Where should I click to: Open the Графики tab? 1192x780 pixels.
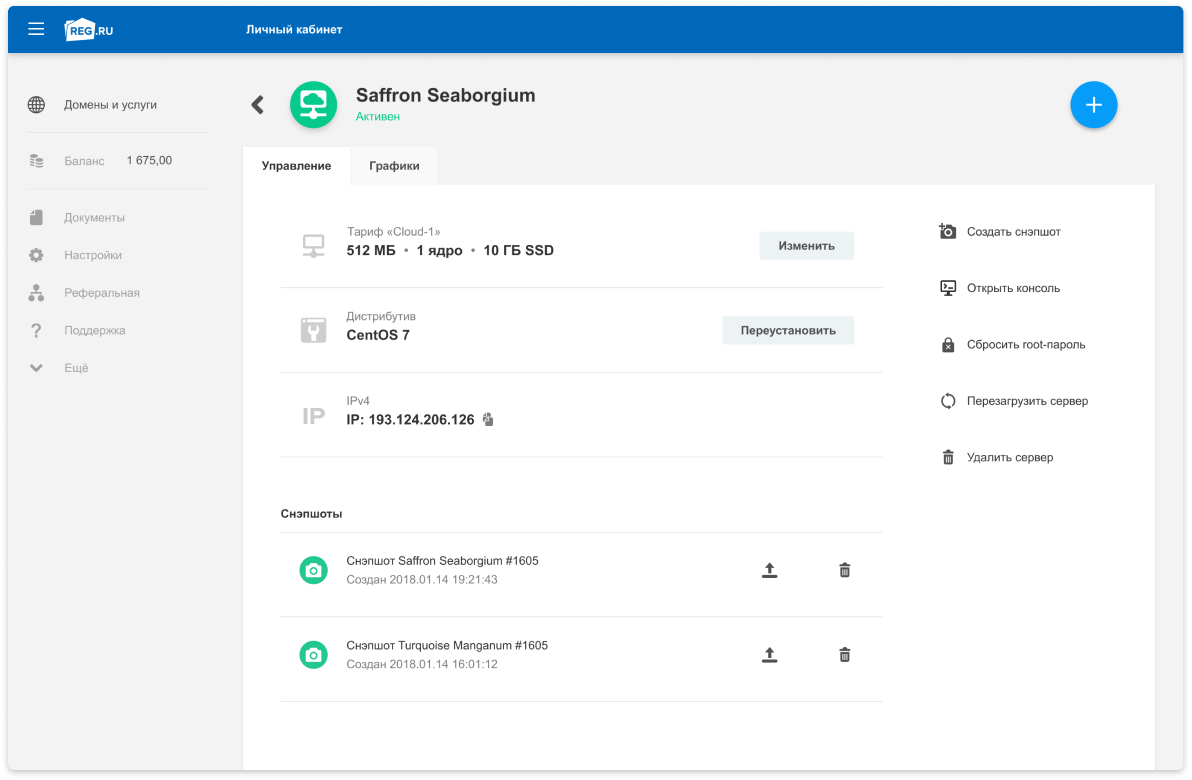tap(394, 166)
